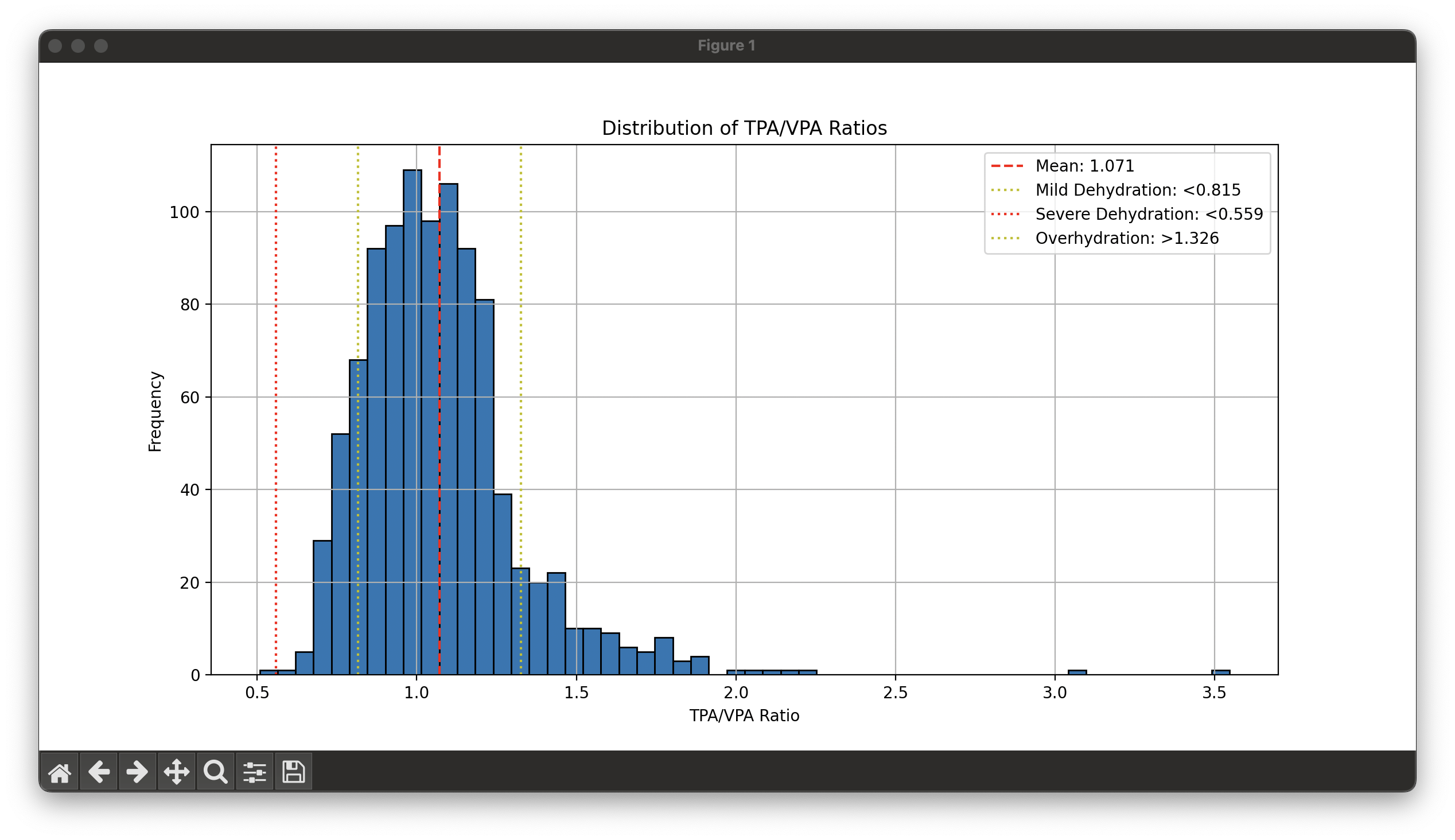Select the Zoom to rectangle tool
Viewport: 1455px width, 840px height.
tap(216, 772)
